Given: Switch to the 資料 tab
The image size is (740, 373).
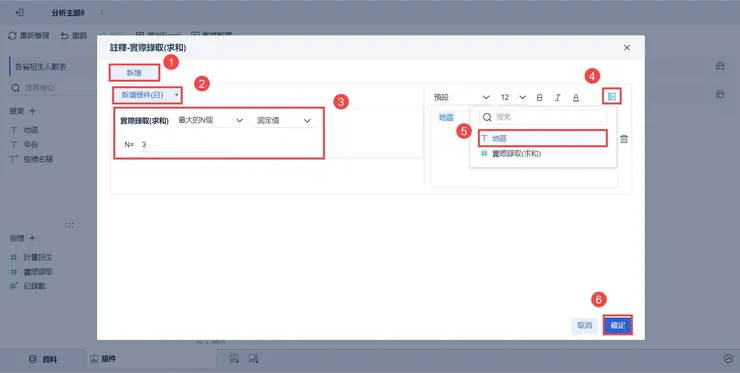Looking at the screenshot, I should point(43,359).
